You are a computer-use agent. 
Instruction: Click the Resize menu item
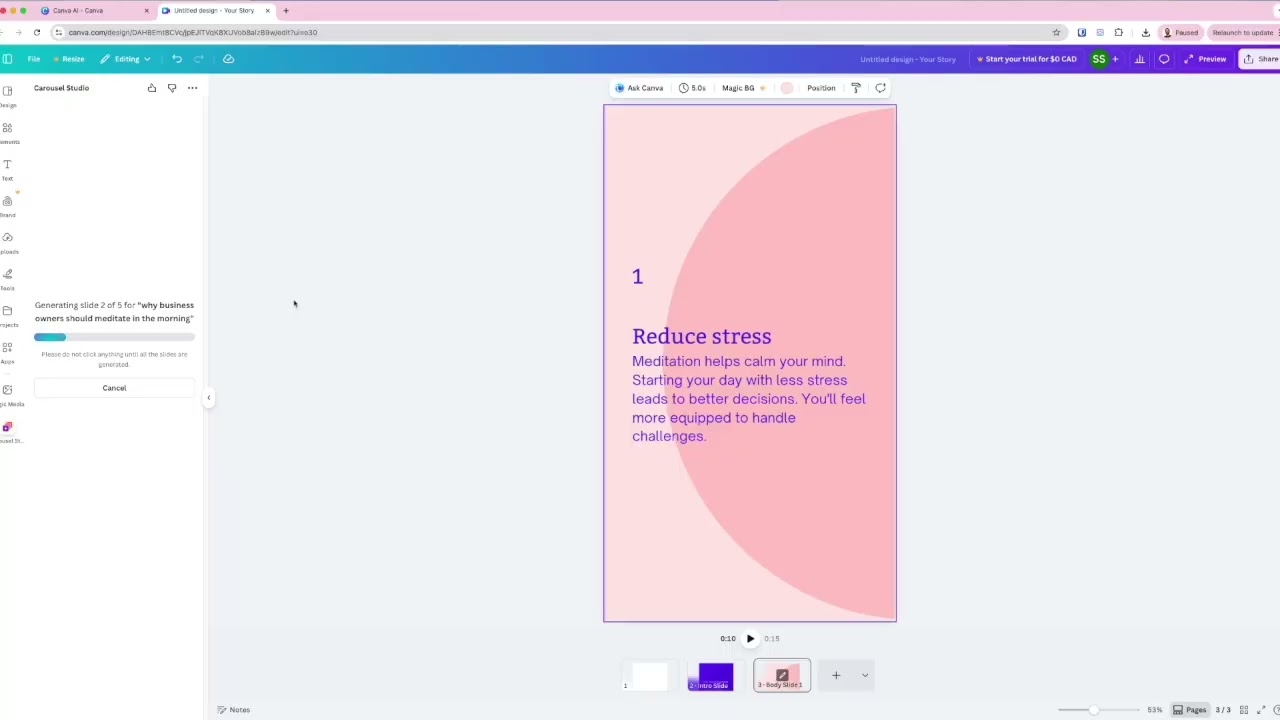click(70, 59)
